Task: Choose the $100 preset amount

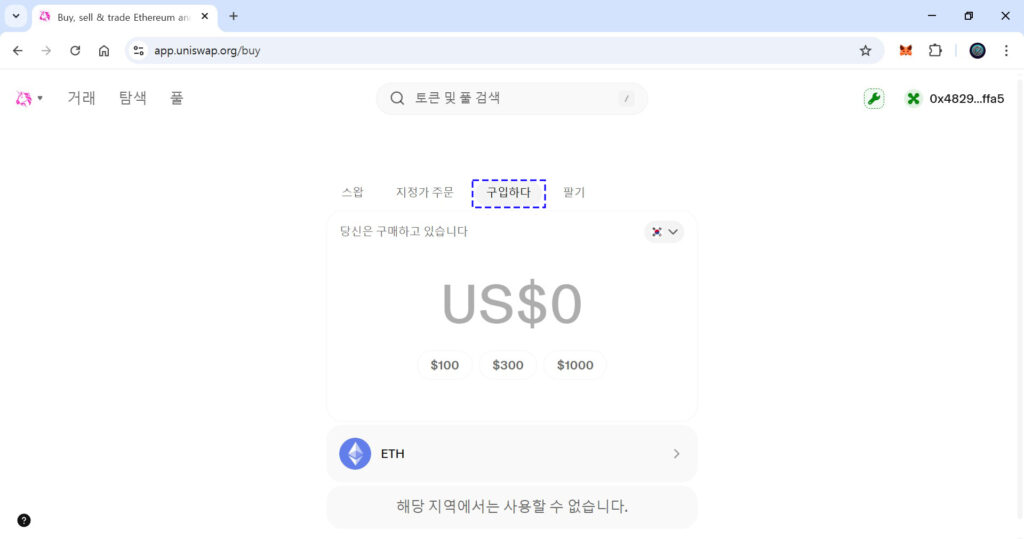Action: coord(445,365)
